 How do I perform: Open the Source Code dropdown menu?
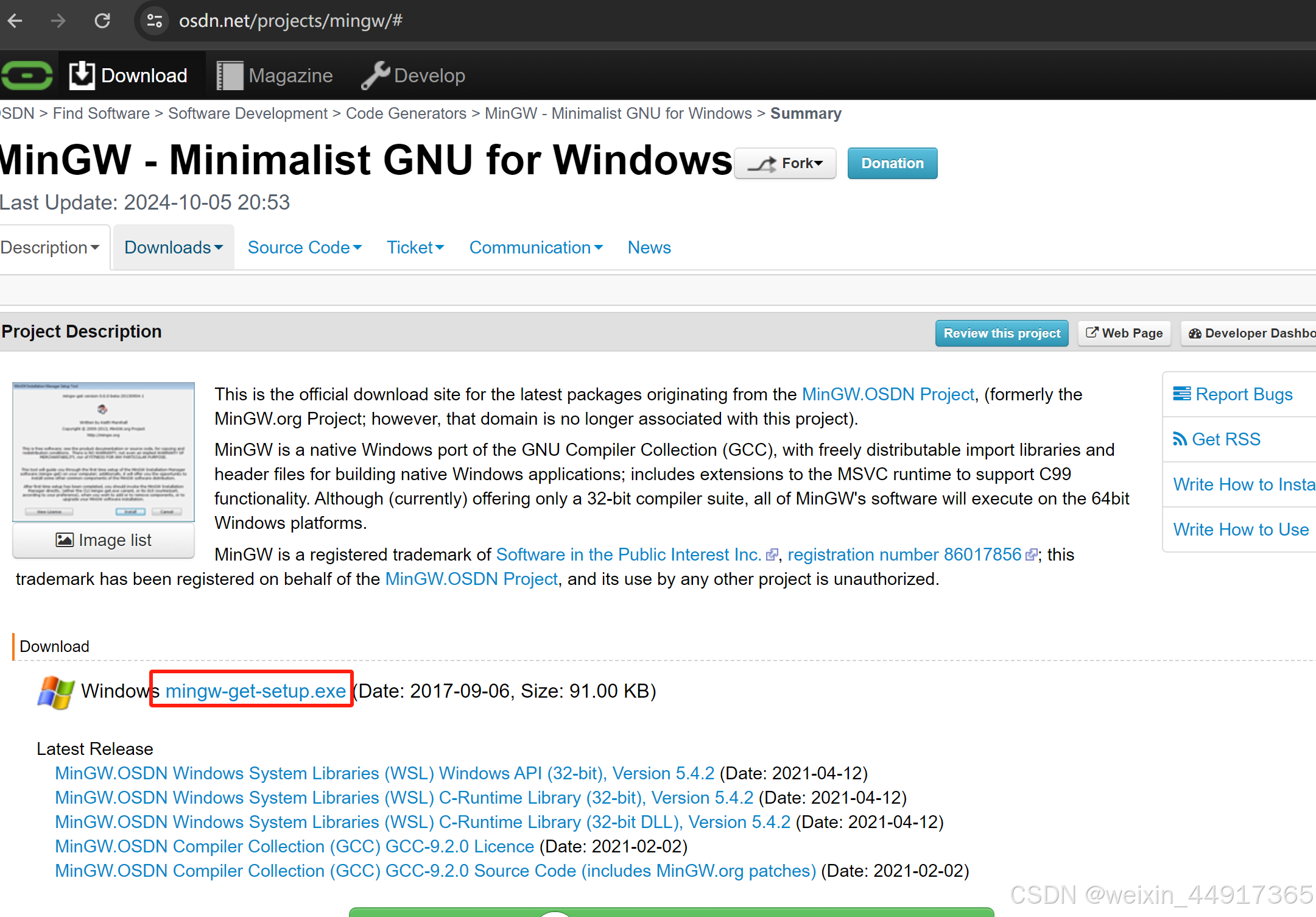tap(304, 247)
